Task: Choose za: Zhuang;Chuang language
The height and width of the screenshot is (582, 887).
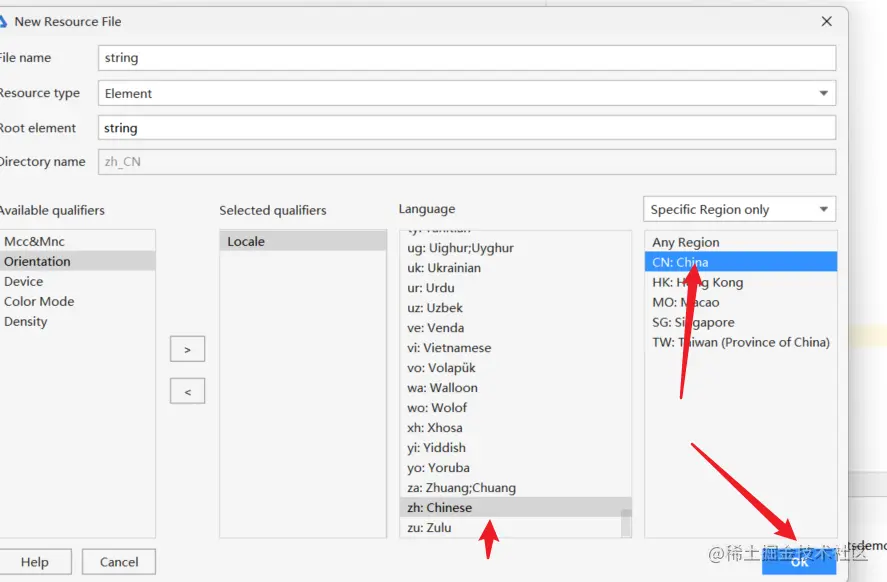Action: (515, 488)
